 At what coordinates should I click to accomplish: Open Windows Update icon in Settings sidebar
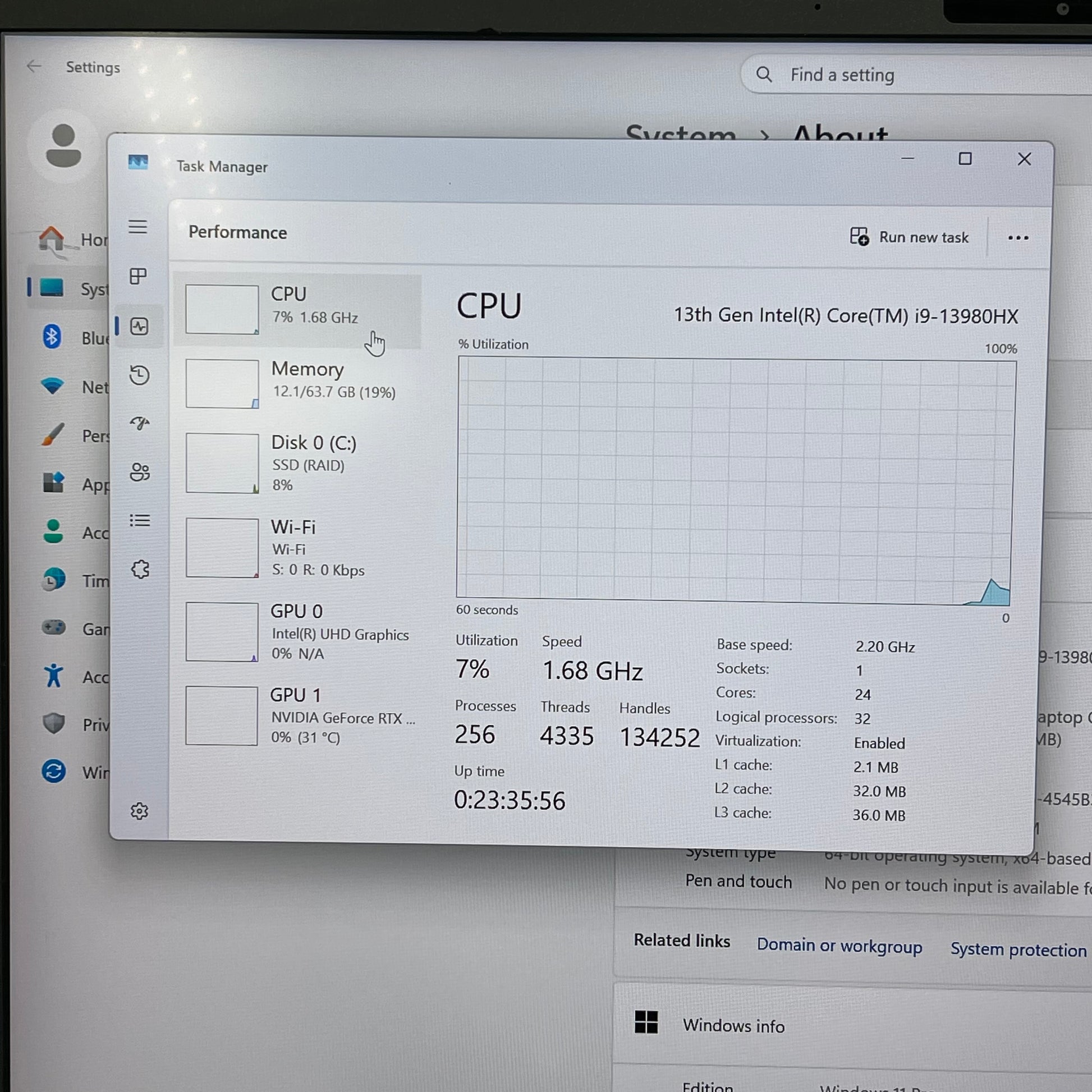[x=54, y=771]
